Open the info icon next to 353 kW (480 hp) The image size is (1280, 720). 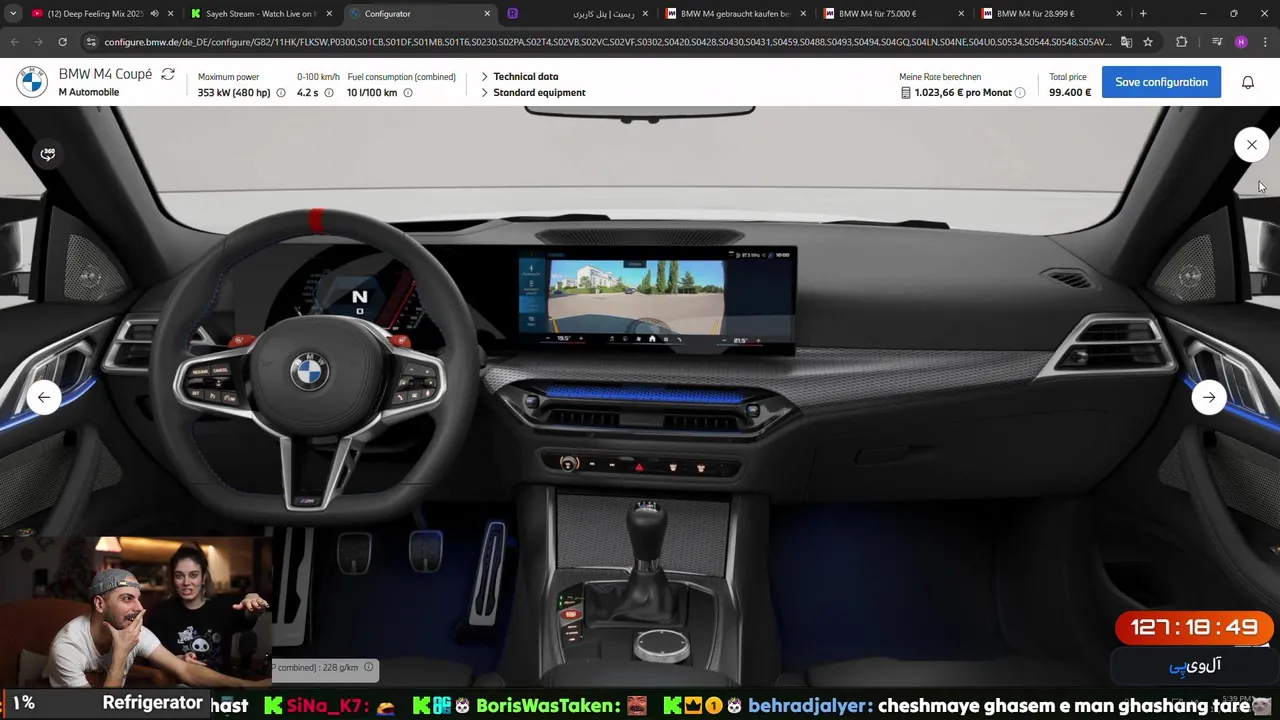tap(281, 93)
